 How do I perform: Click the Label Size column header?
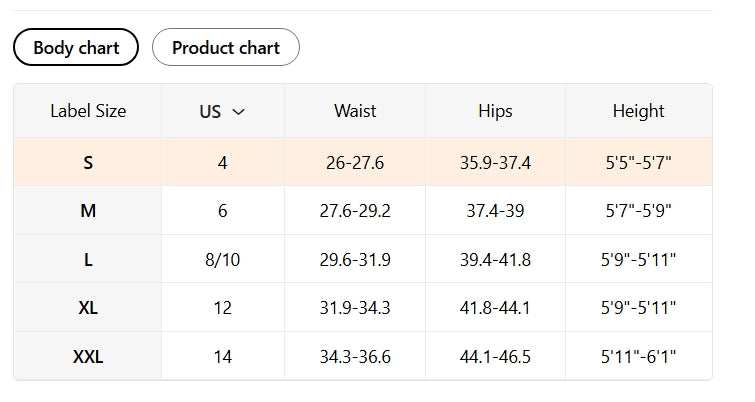coord(88,111)
